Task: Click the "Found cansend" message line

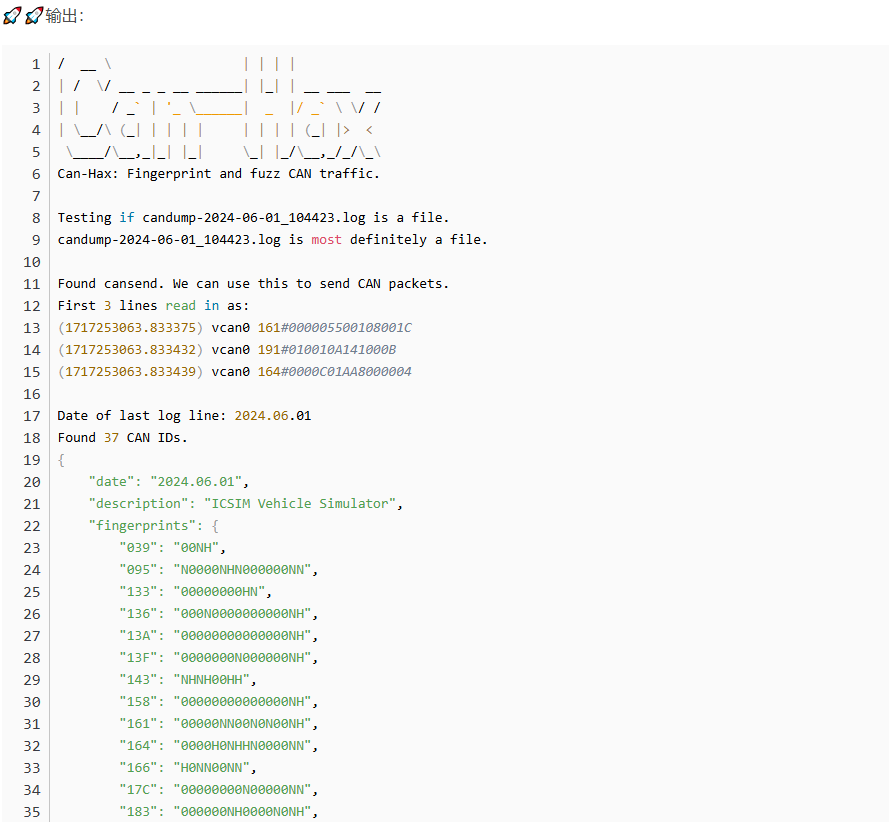Action: pos(253,283)
